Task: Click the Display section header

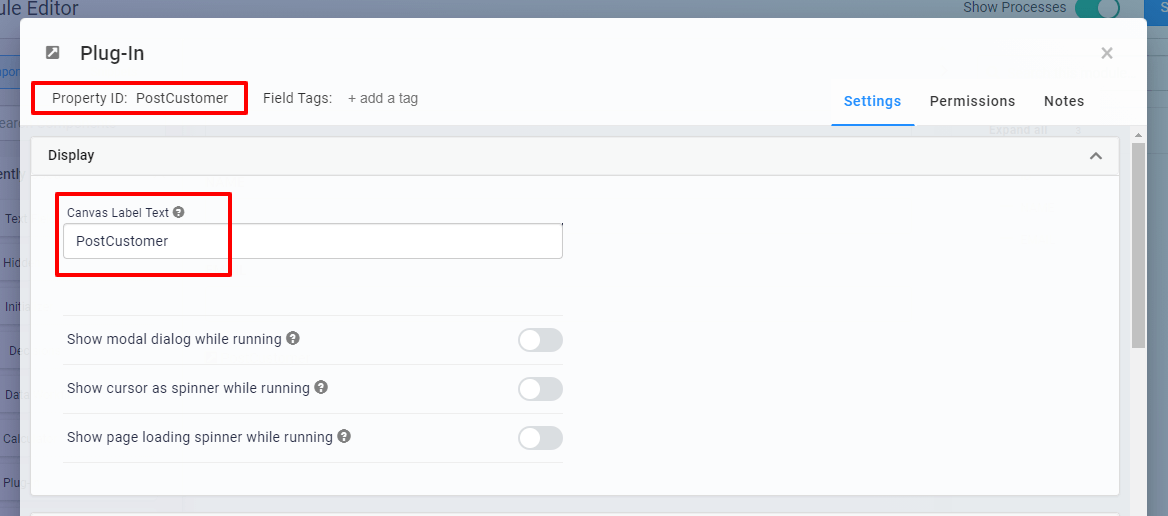Action: [x=72, y=156]
